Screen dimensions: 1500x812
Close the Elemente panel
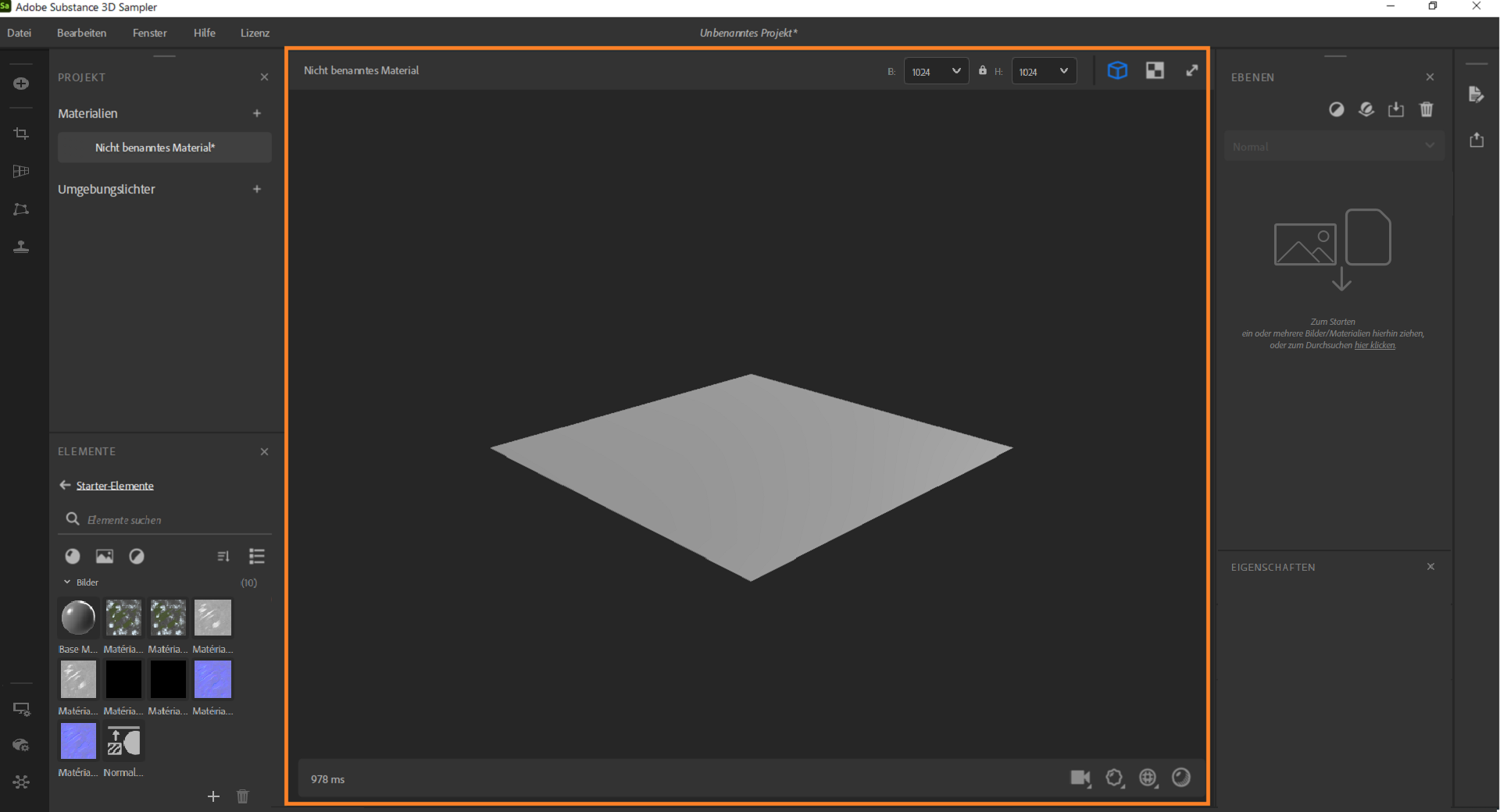pyautogui.click(x=264, y=451)
